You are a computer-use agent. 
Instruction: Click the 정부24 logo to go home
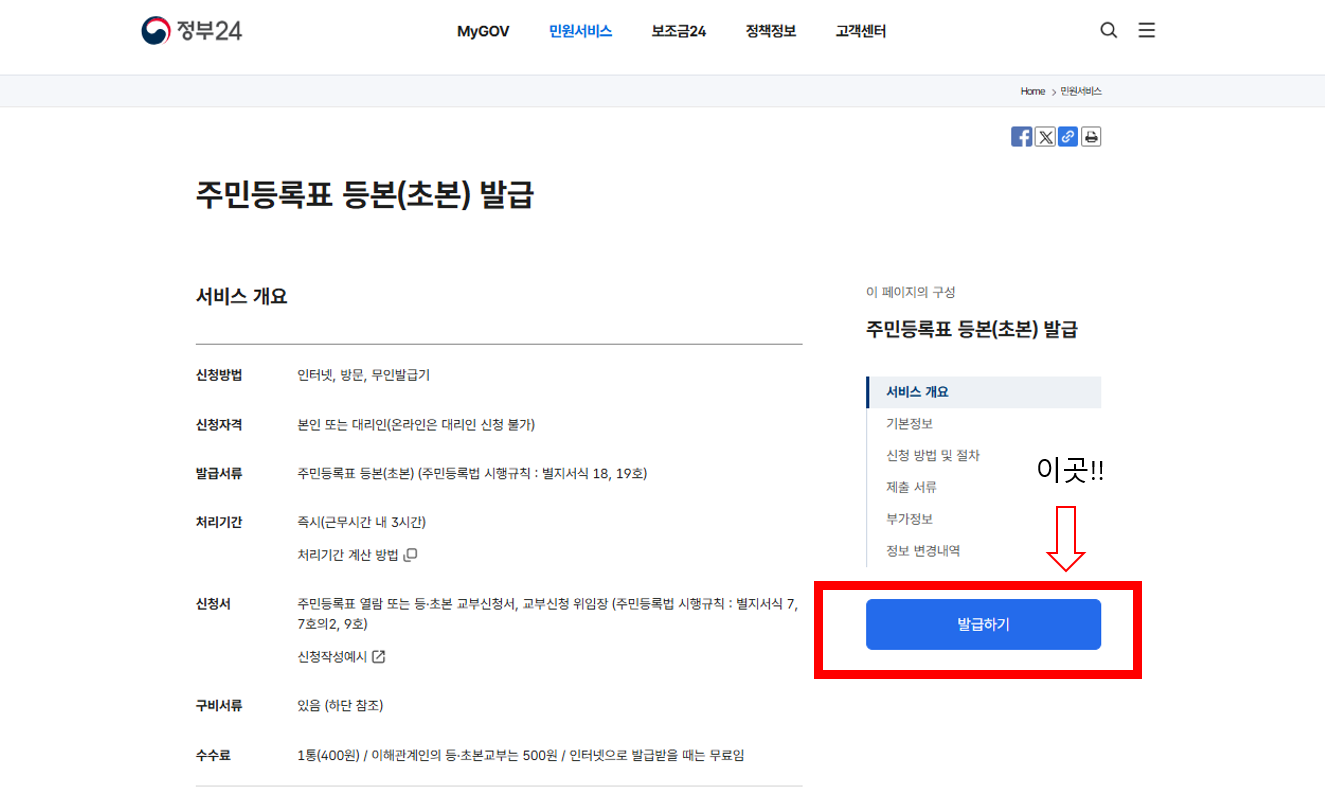[190, 30]
